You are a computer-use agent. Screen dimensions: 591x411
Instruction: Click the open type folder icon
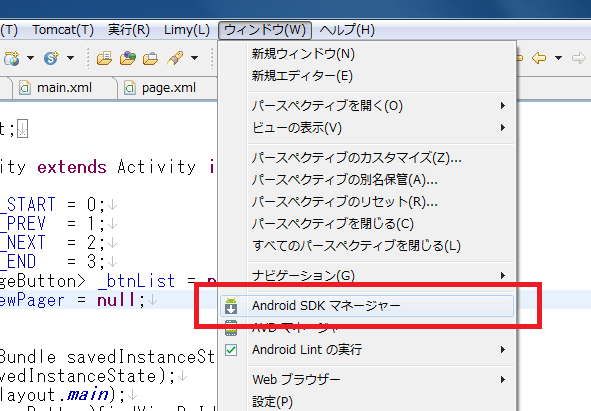tap(104, 58)
